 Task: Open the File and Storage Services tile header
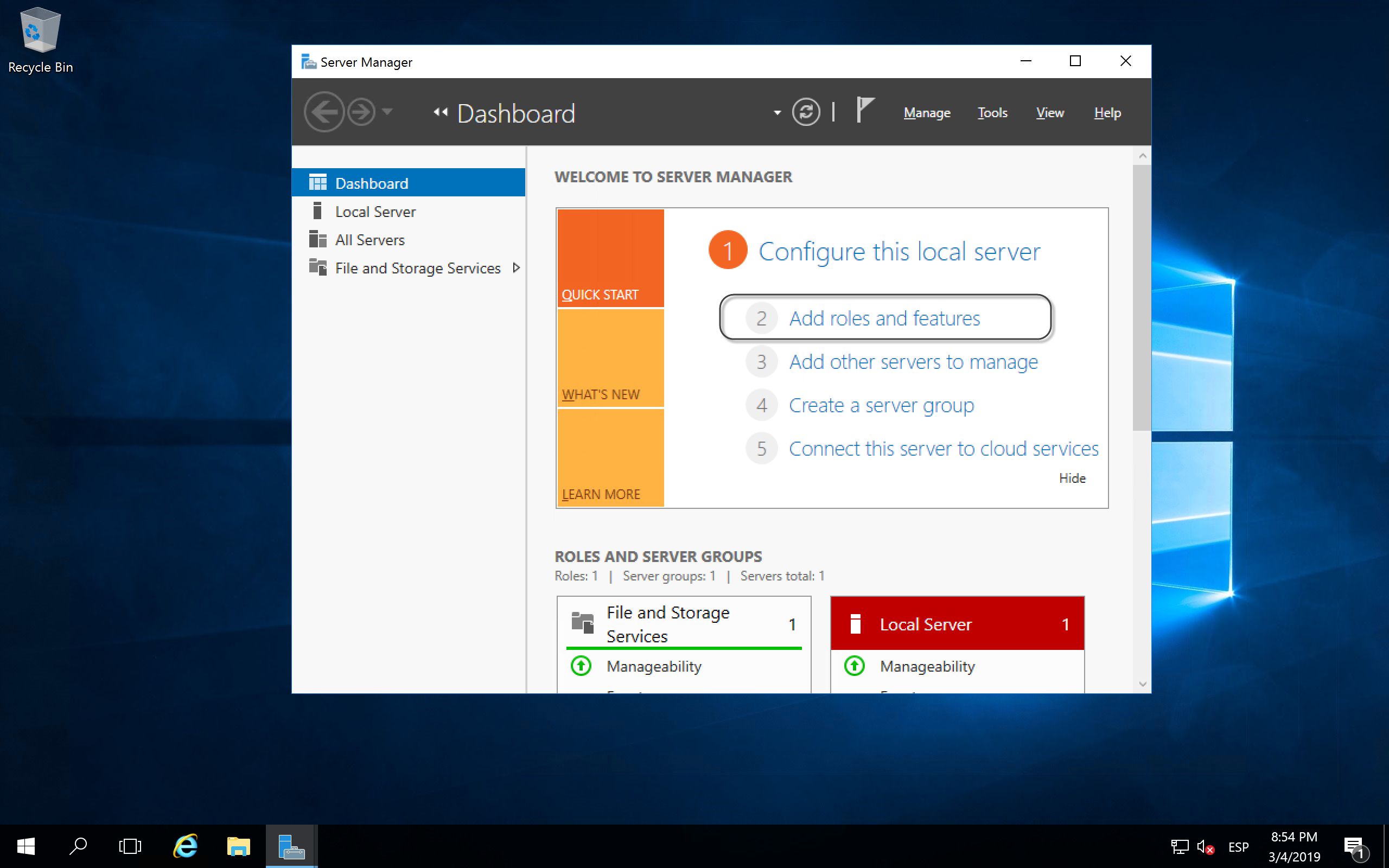coord(684,624)
